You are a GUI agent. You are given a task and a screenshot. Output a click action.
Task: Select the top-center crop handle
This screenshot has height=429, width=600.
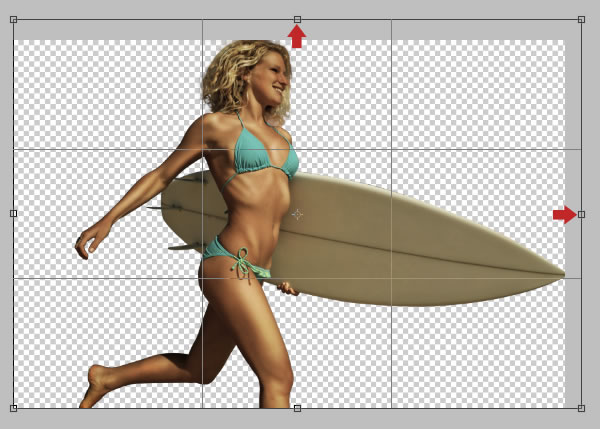click(x=297, y=20)
